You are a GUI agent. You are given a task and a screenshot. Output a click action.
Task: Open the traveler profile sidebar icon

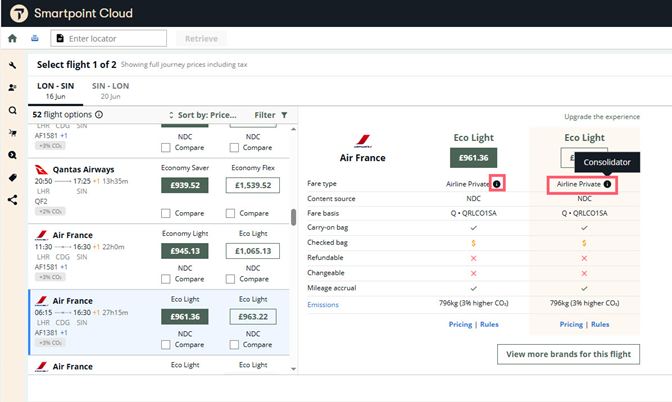[x=12, y=87]
